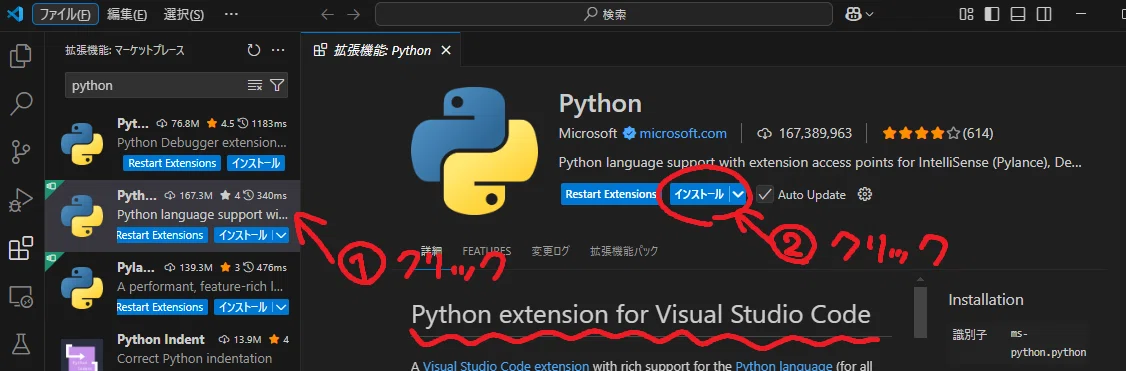Switch to the FEATURES tab

pyautogui.click(x=486, y=251)
